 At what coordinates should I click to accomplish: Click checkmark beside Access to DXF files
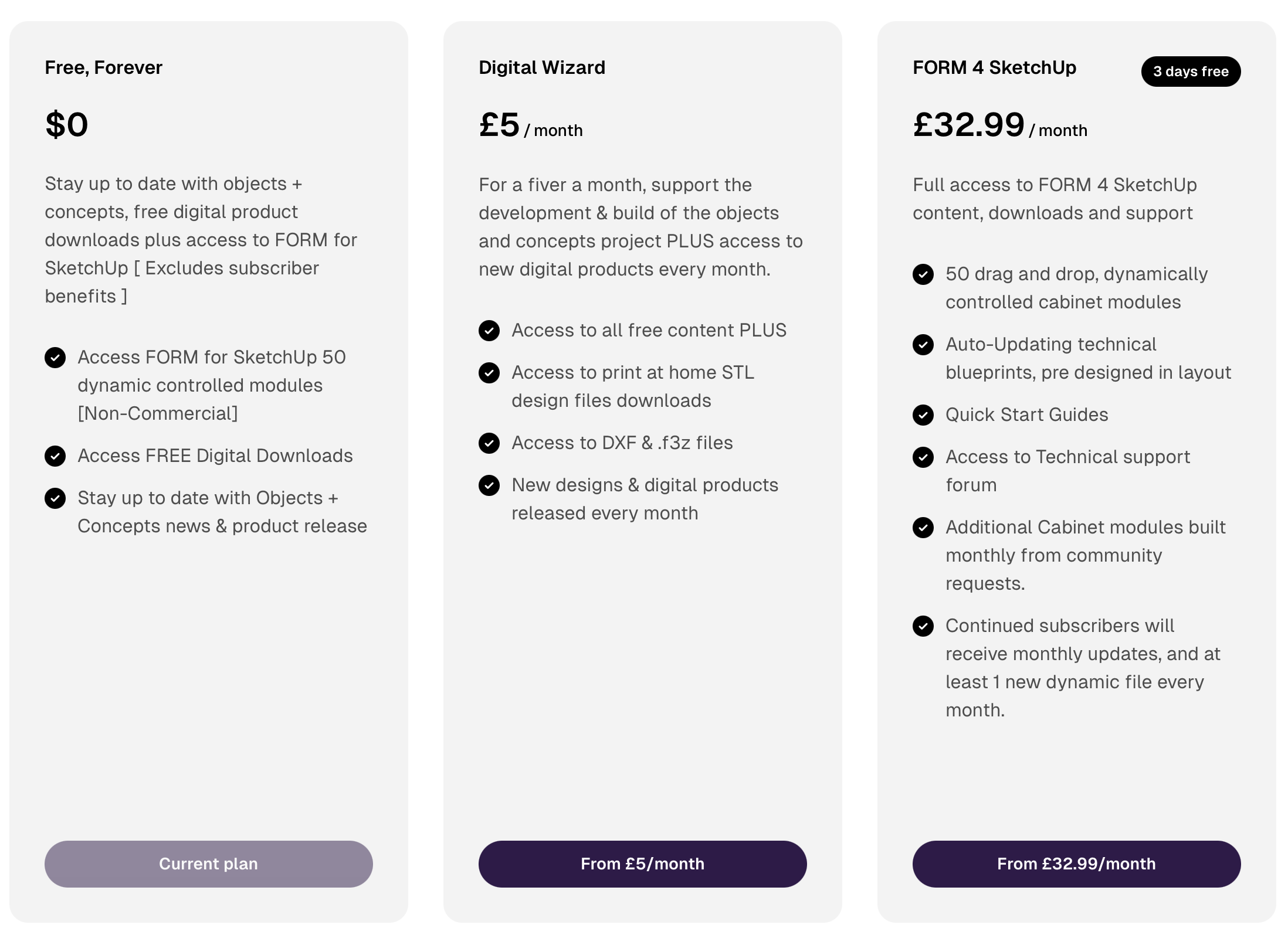(489, 443)
